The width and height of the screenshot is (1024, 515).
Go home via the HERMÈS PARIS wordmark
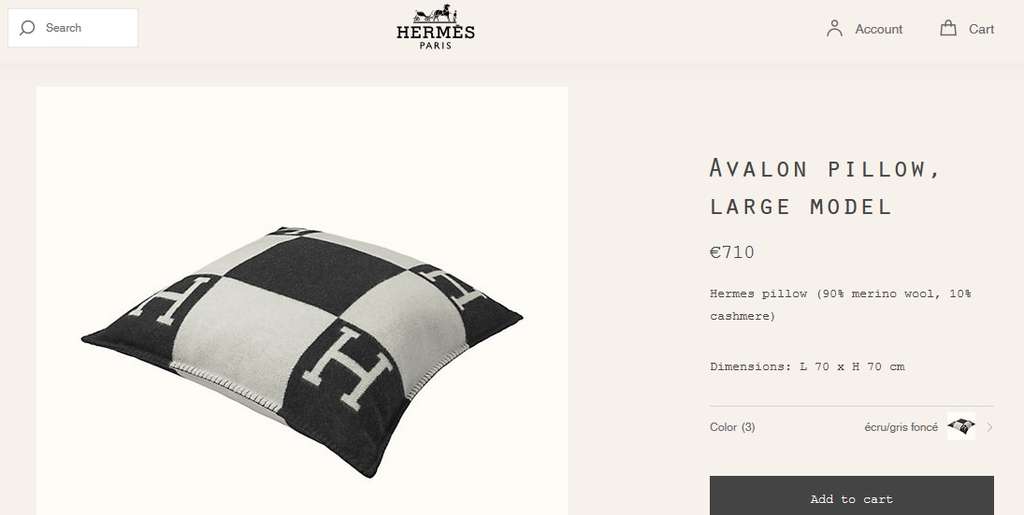[436, 37]
